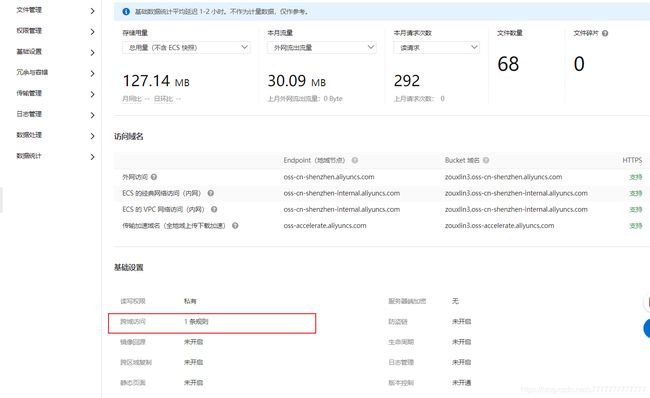Click 上月外网流出流量: 0 Byte text
Viewport: 650px width, 398px height.
pyautogui.click(x=305, y=99)
